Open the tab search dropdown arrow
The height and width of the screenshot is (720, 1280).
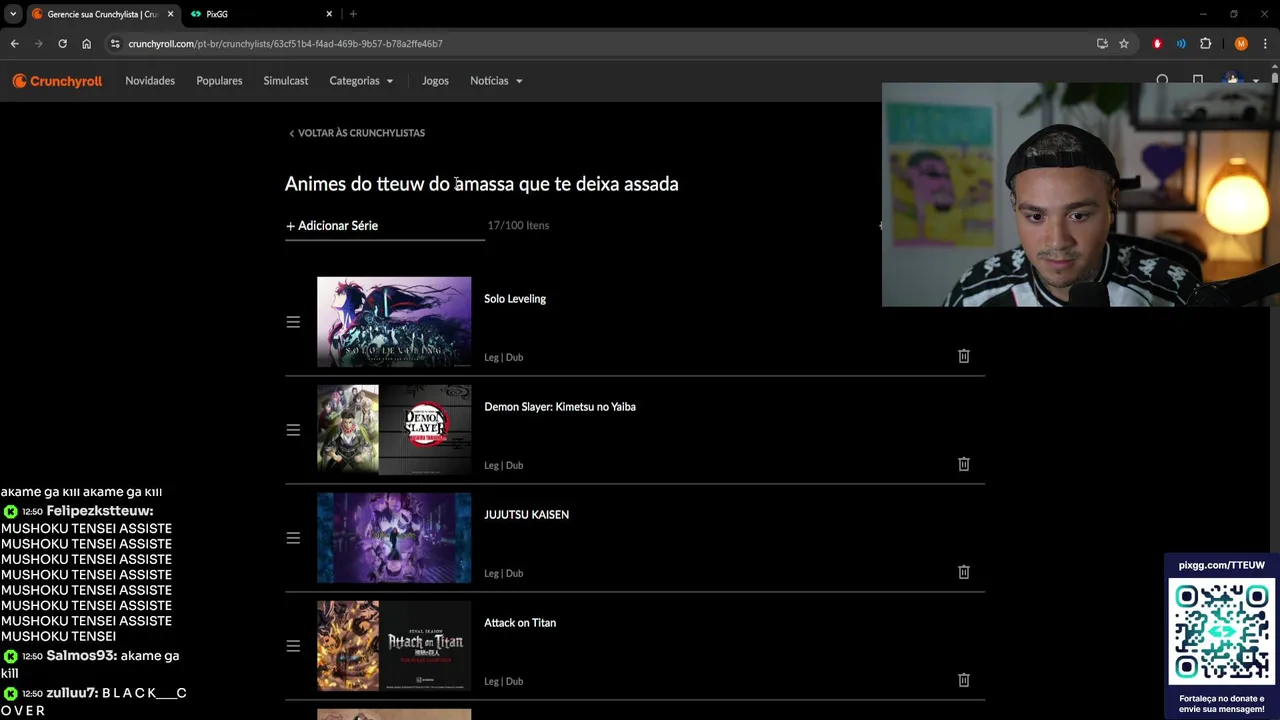[x=13, y=14]
